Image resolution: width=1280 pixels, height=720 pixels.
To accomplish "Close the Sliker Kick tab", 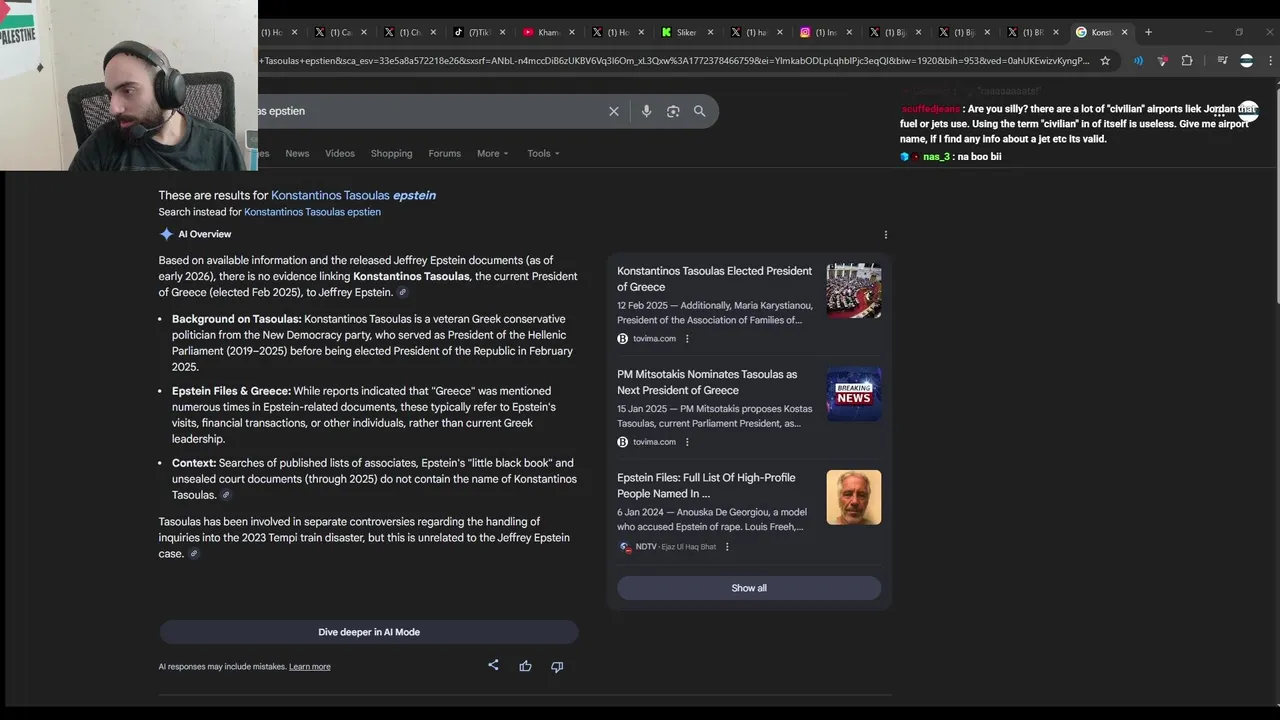I will tap(710, 32).
